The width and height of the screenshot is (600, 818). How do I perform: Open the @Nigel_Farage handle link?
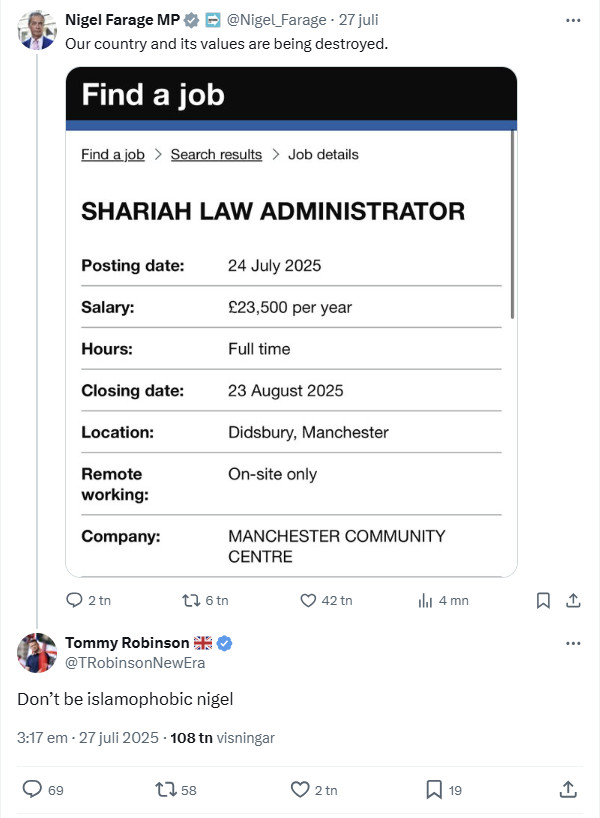pyautogui.click(x=276, y=20)
